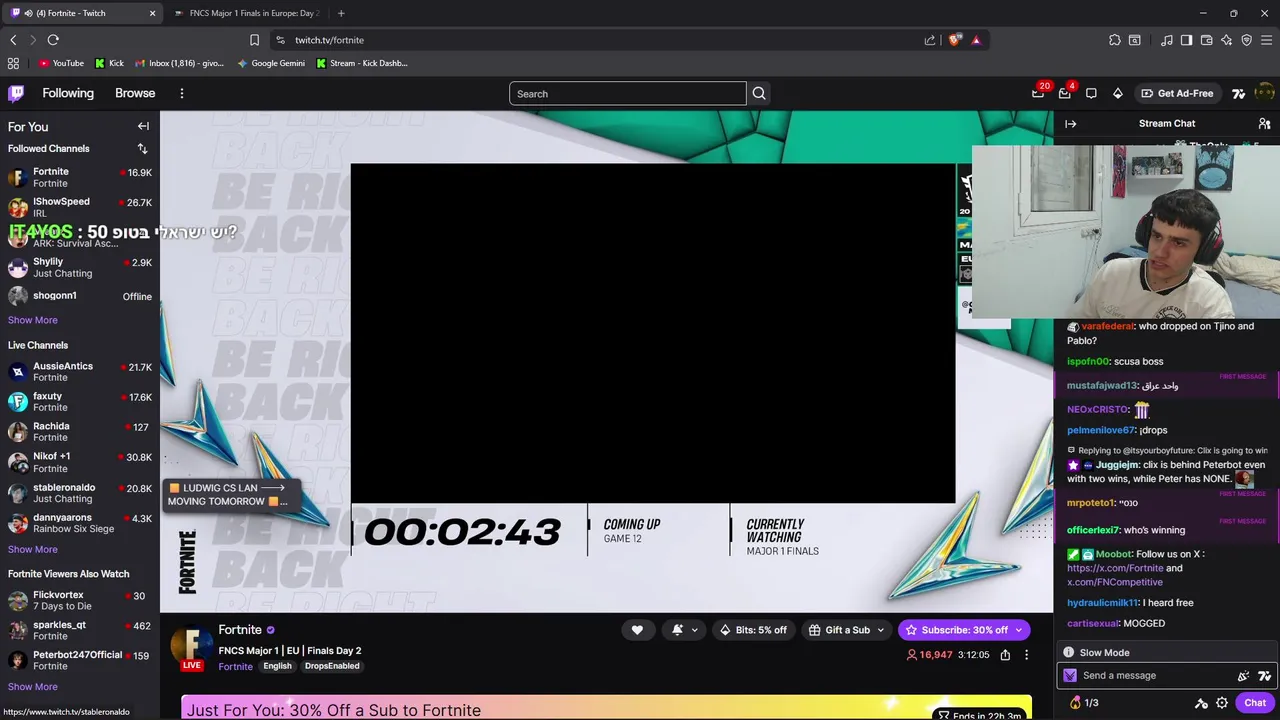Open faxuty live channel
This screenshot has height=720, width=1280.
tap(80, 401)
